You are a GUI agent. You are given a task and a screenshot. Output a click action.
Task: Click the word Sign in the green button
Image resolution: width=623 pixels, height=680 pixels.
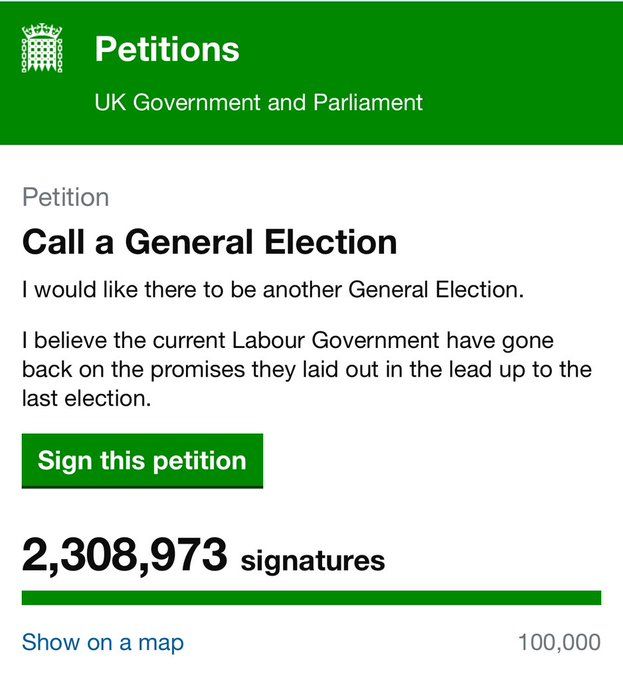(x=65, y=461)
